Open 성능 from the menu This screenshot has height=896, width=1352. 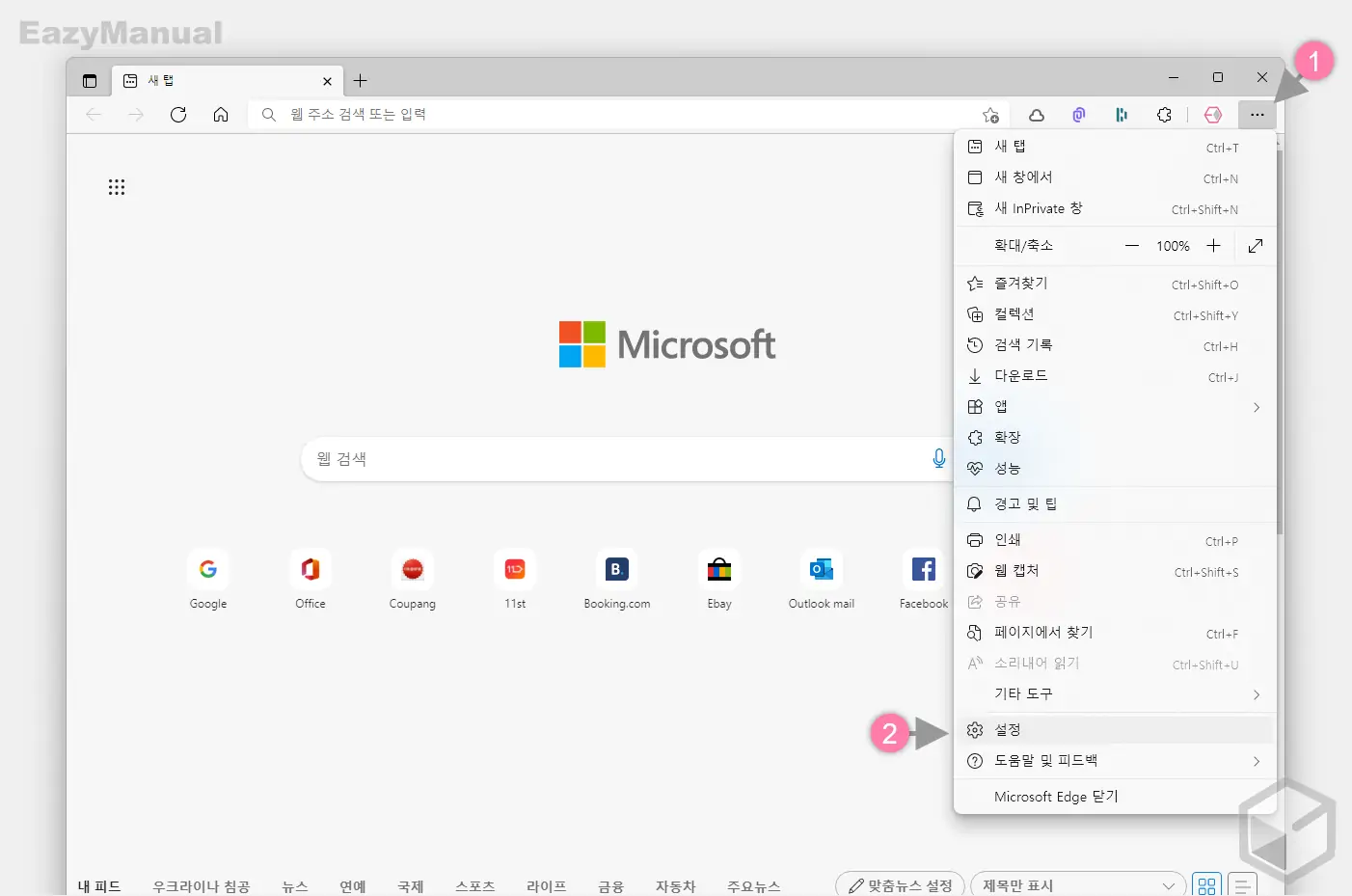(x=1114, y=469)
